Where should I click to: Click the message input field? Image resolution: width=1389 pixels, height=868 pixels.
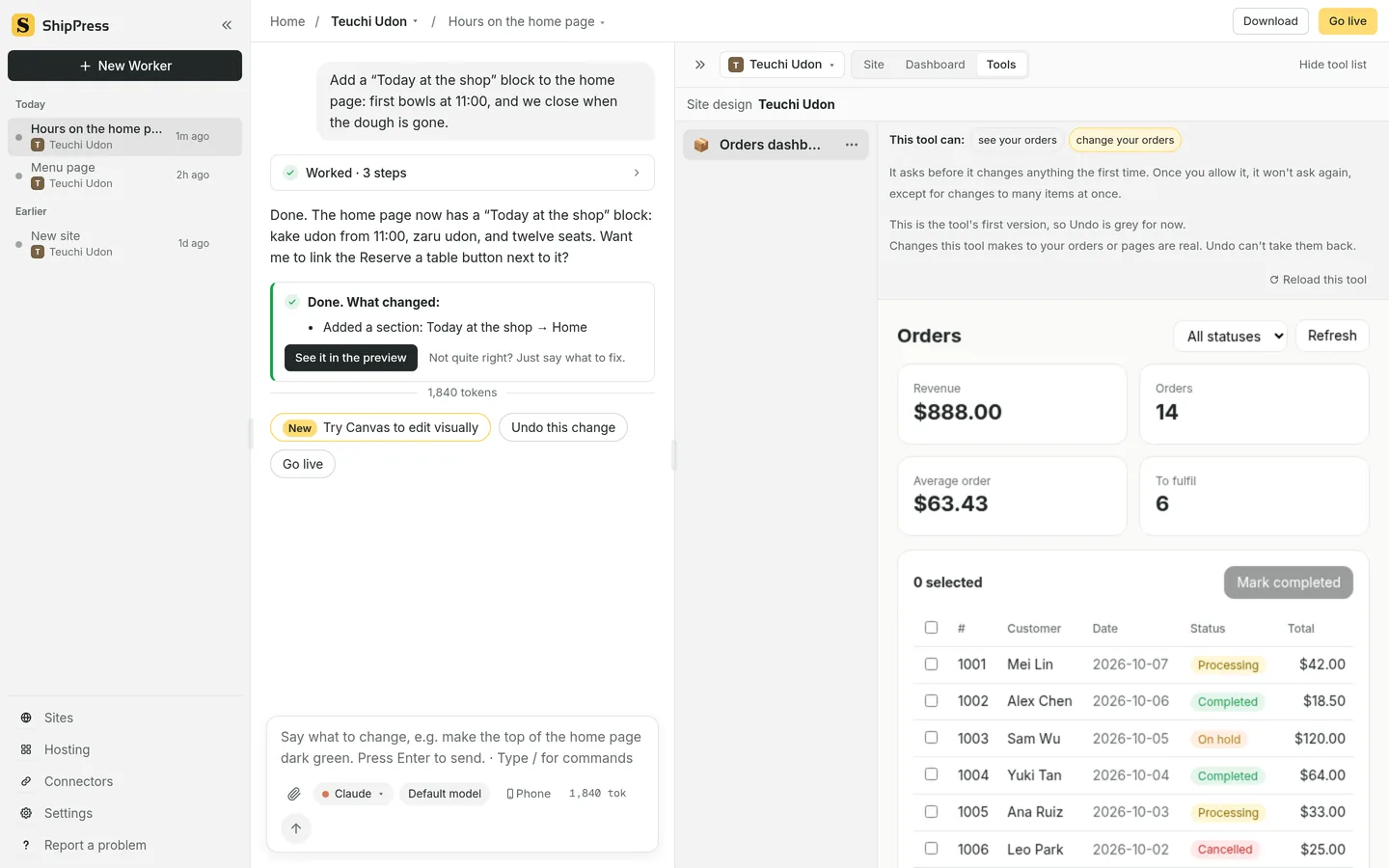(x=462, y=747)
